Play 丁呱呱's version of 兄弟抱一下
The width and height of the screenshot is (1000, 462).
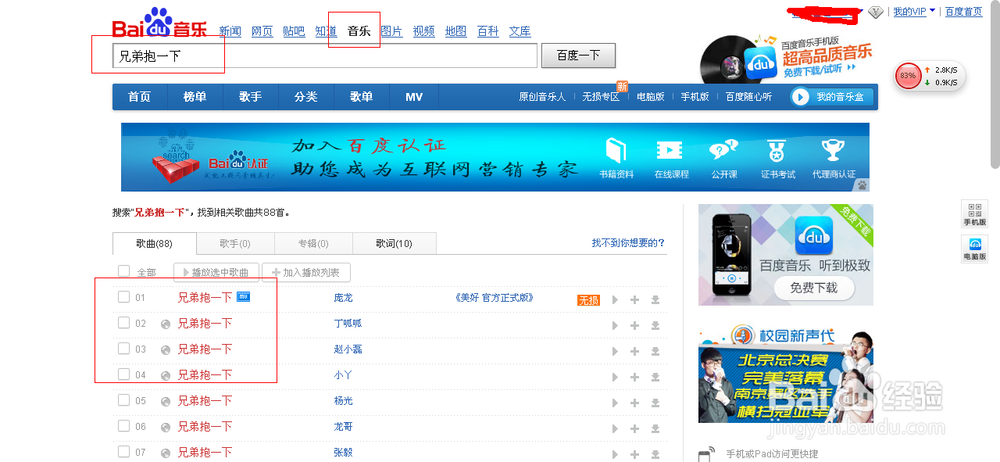(x=615, y=325)
